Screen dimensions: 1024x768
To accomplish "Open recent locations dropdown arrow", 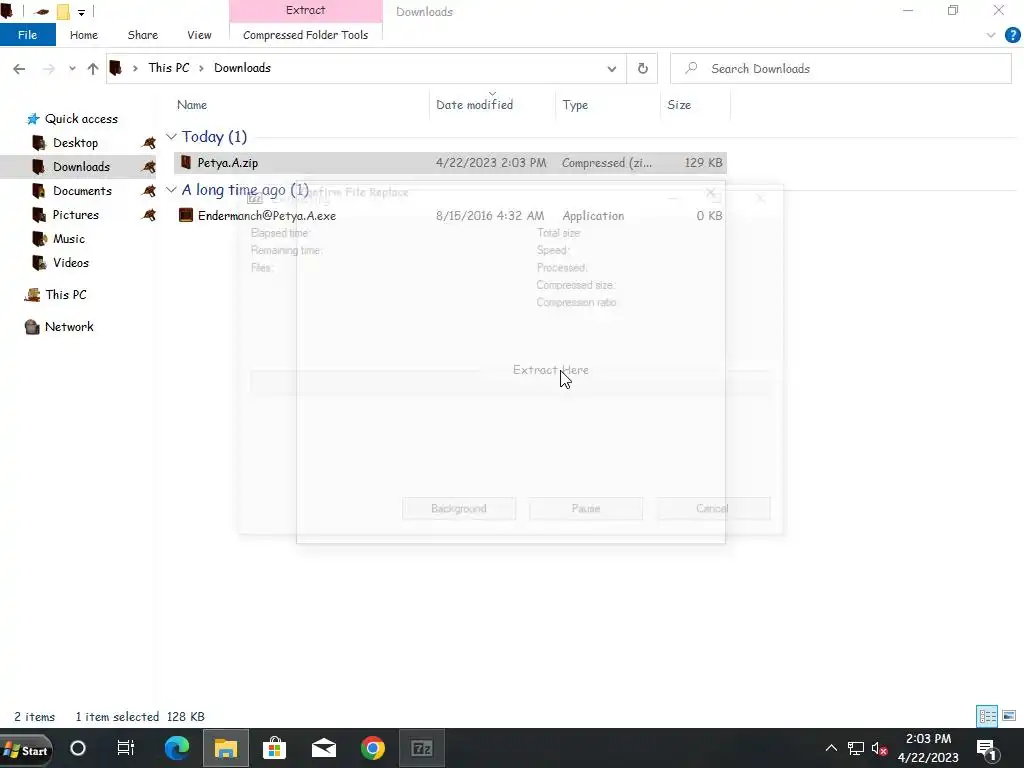I will pyautogui.click(x=72, y=69).
